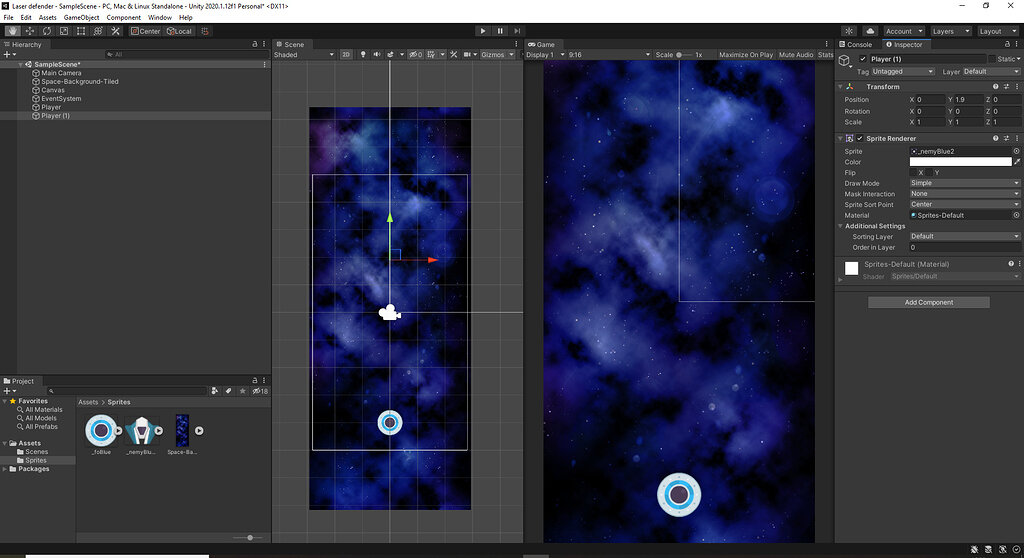
Task: Collapse the Transform component
Action: click(839, 87)
